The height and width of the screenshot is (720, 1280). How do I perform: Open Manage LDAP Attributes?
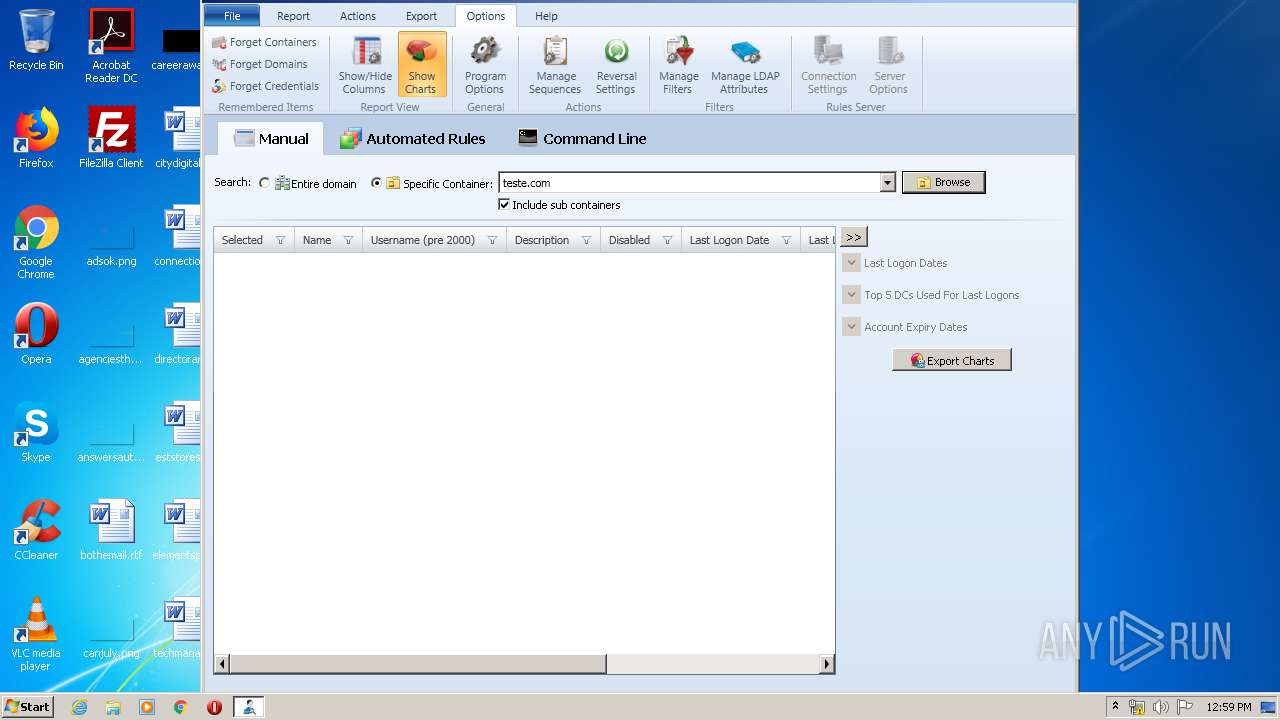745,66
